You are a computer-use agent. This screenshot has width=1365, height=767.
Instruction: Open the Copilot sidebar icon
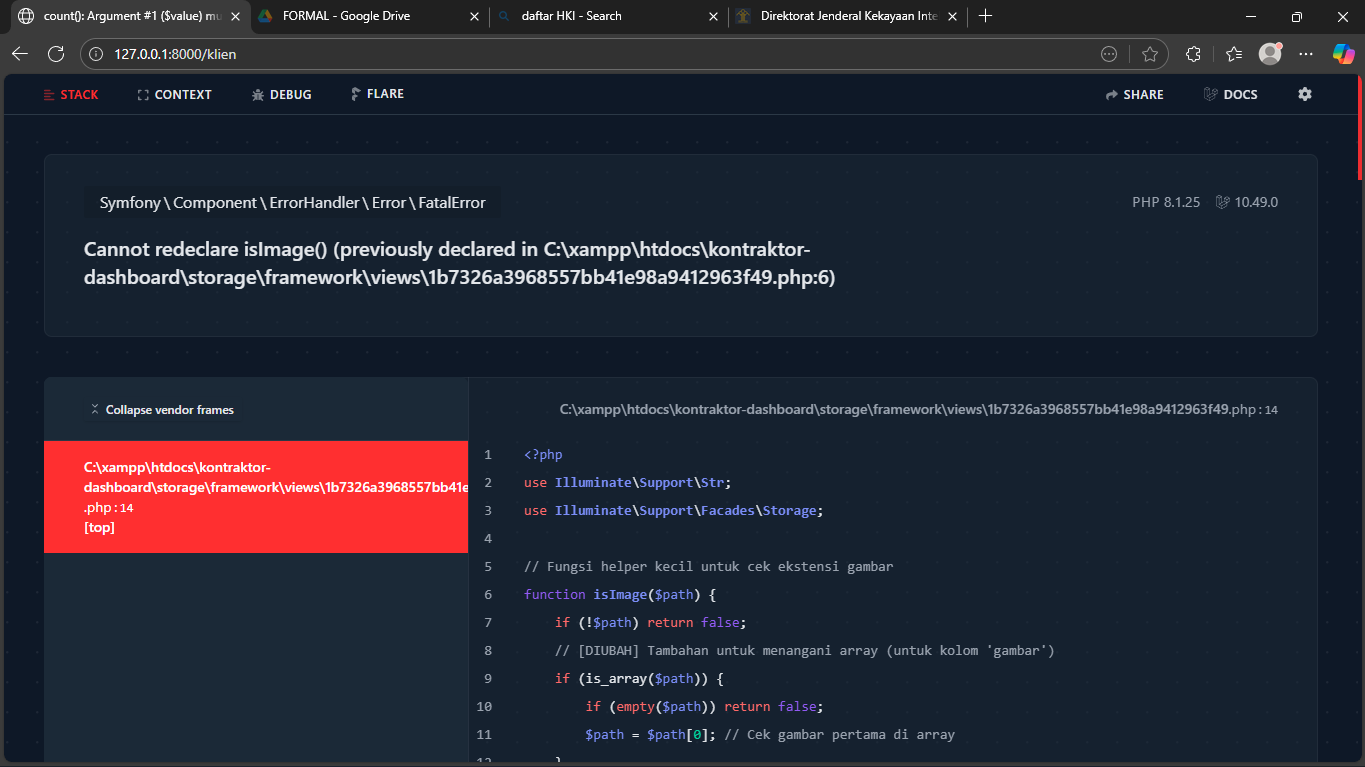click(x=1343, y=54)
